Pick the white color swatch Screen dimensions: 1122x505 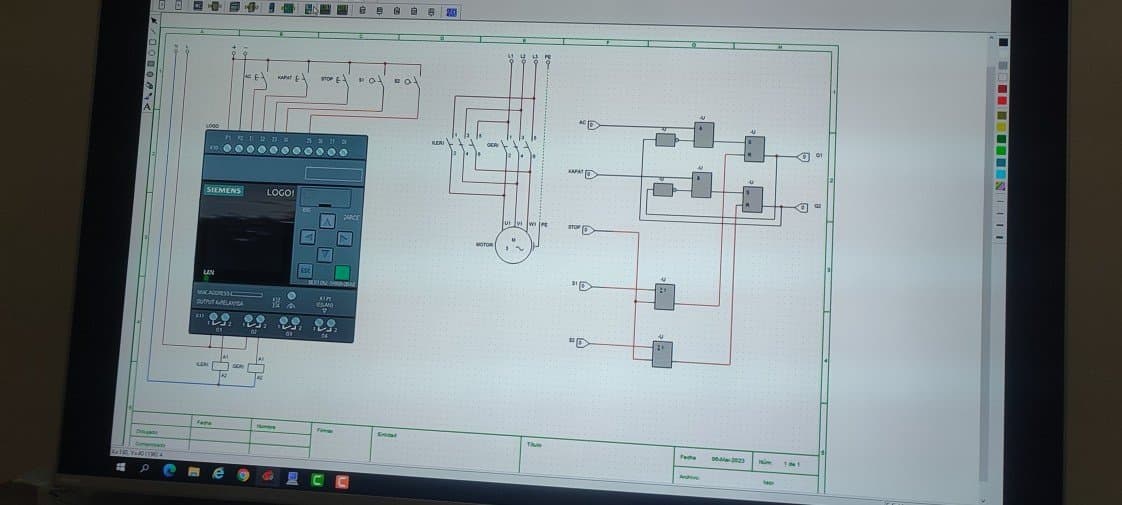[1003, 77]
